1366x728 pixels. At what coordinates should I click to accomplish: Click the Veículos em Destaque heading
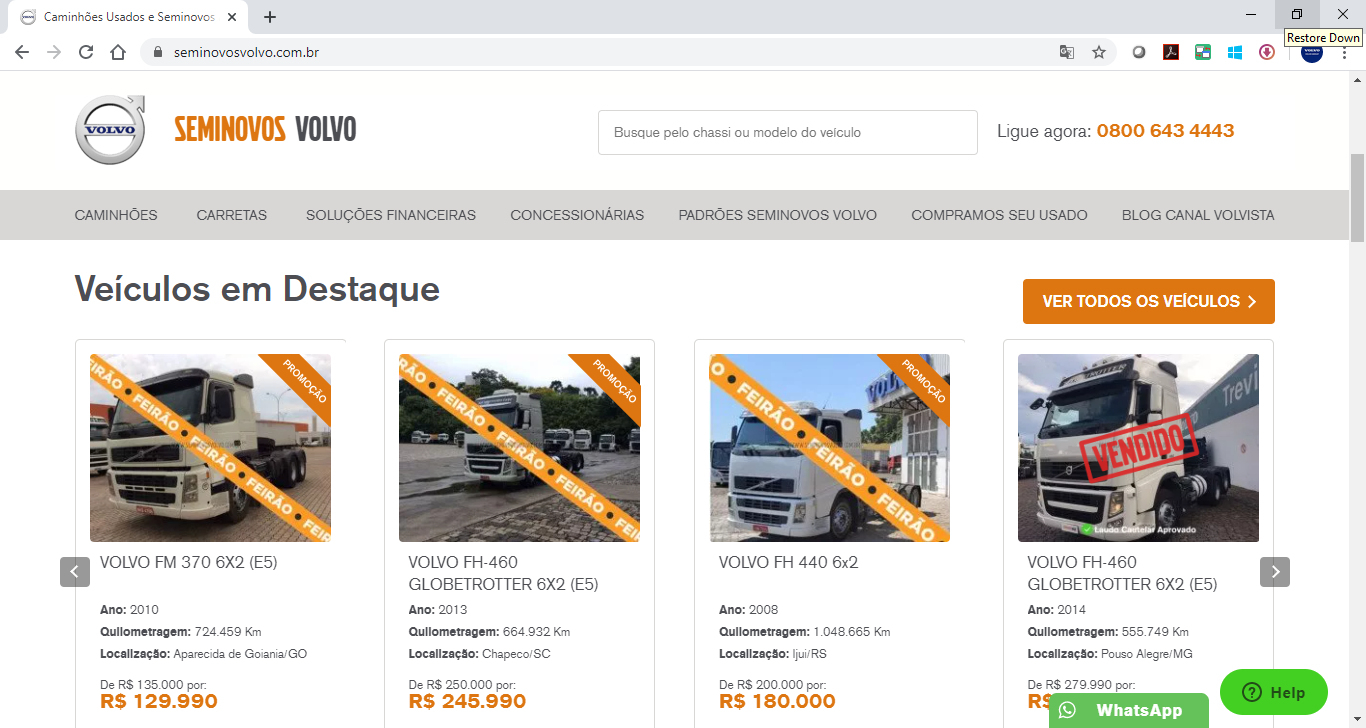pyautogui.click(x=257, y=289)
